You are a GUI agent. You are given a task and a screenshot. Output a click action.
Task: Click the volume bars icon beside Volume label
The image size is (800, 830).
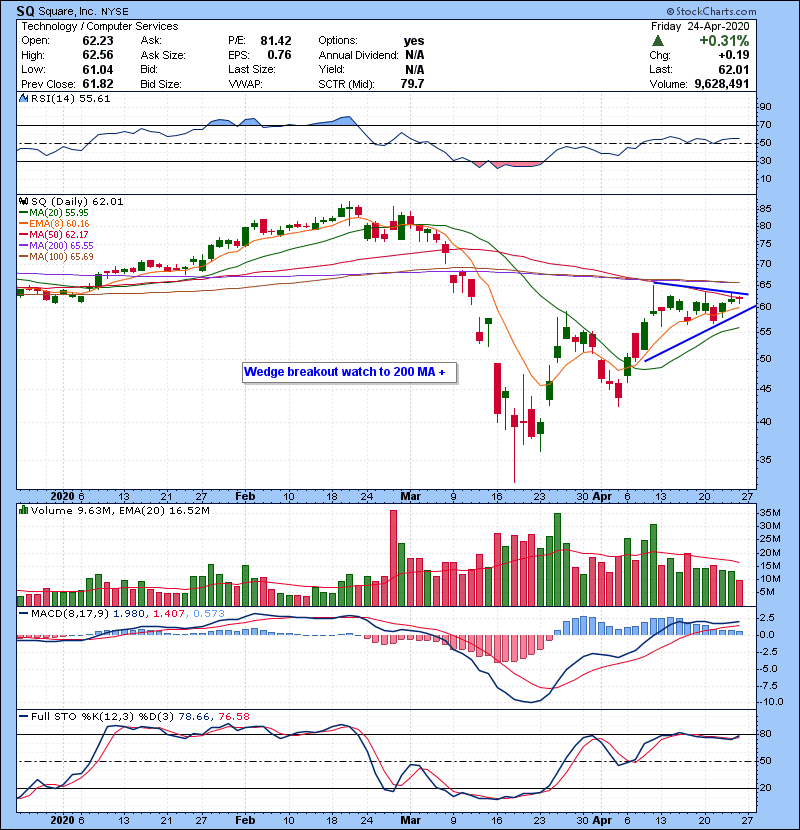23,510
